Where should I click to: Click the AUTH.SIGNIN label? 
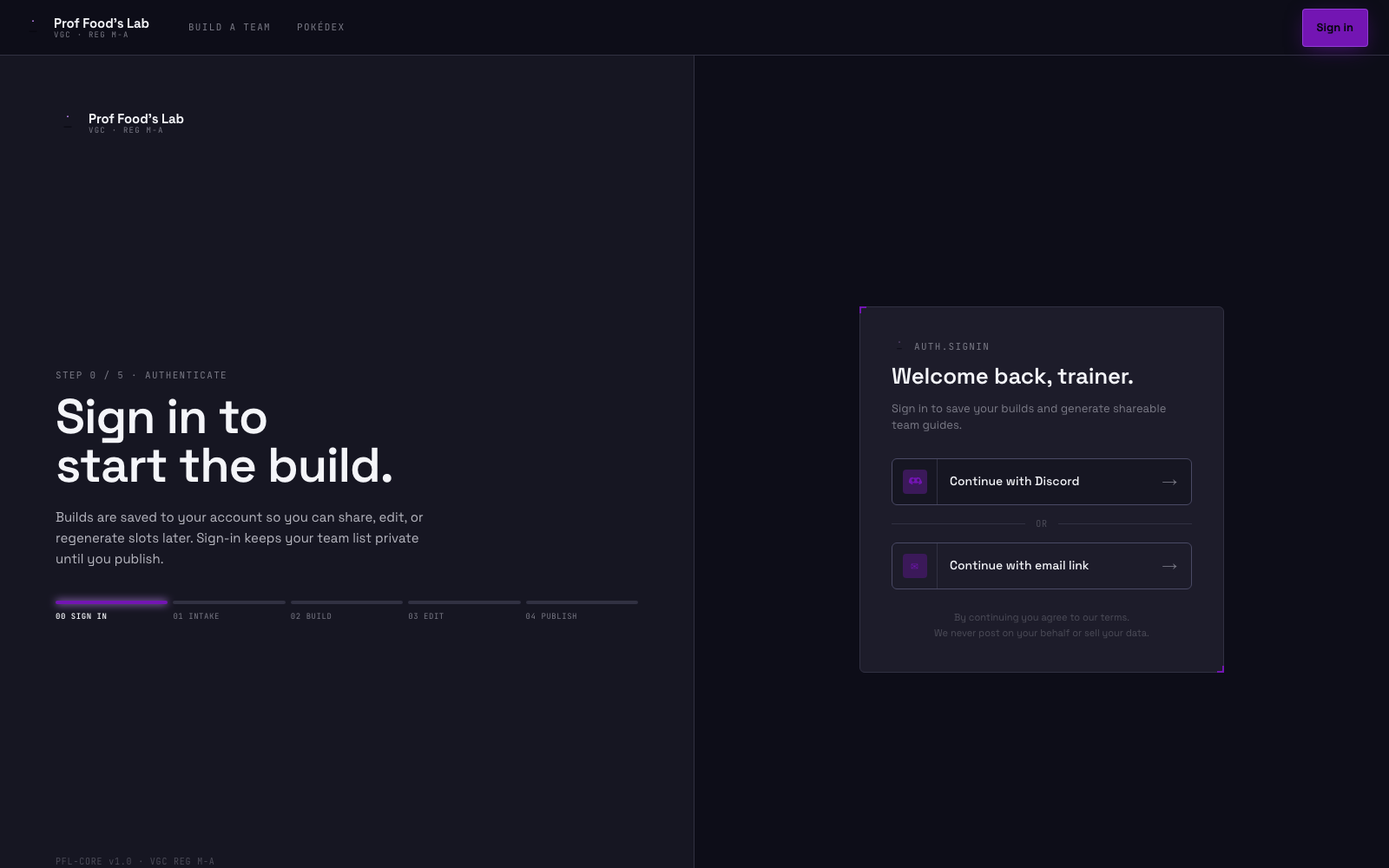pyautogui.click(x=951, y=346)
